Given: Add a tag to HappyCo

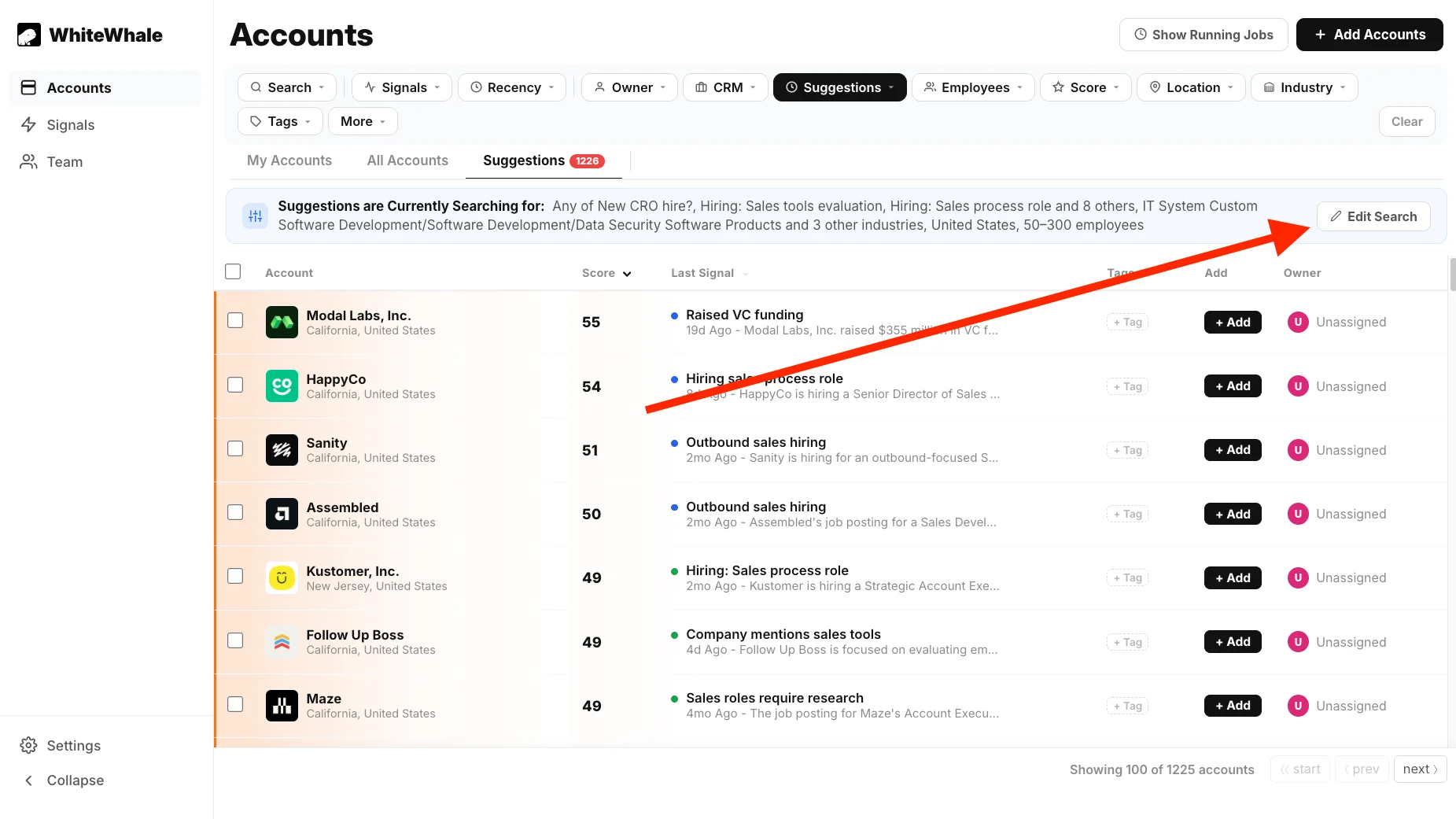Looking at the screenshot, I should click(1127, 386).
